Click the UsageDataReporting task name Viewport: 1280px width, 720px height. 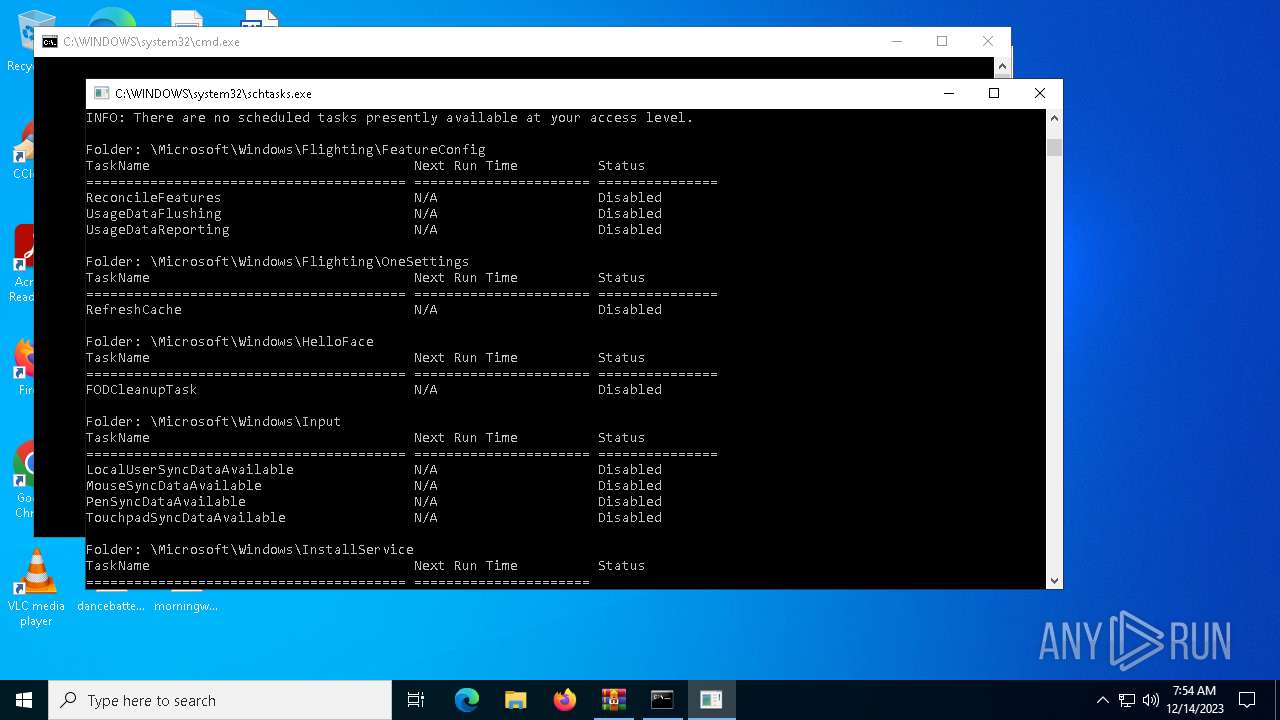158,230
